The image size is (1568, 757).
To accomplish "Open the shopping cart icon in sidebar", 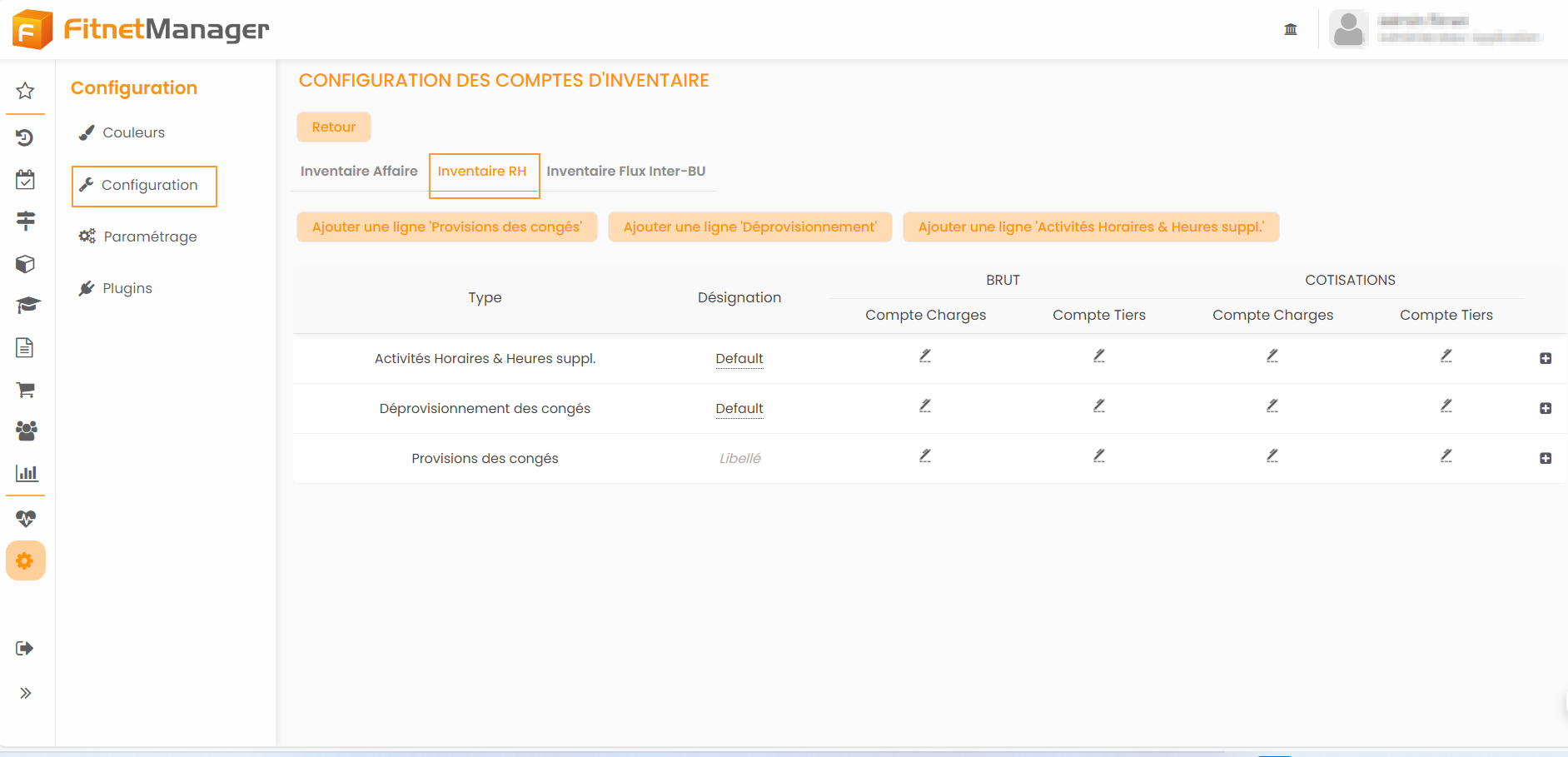I will pyautogui.click(x=26, y=390).
